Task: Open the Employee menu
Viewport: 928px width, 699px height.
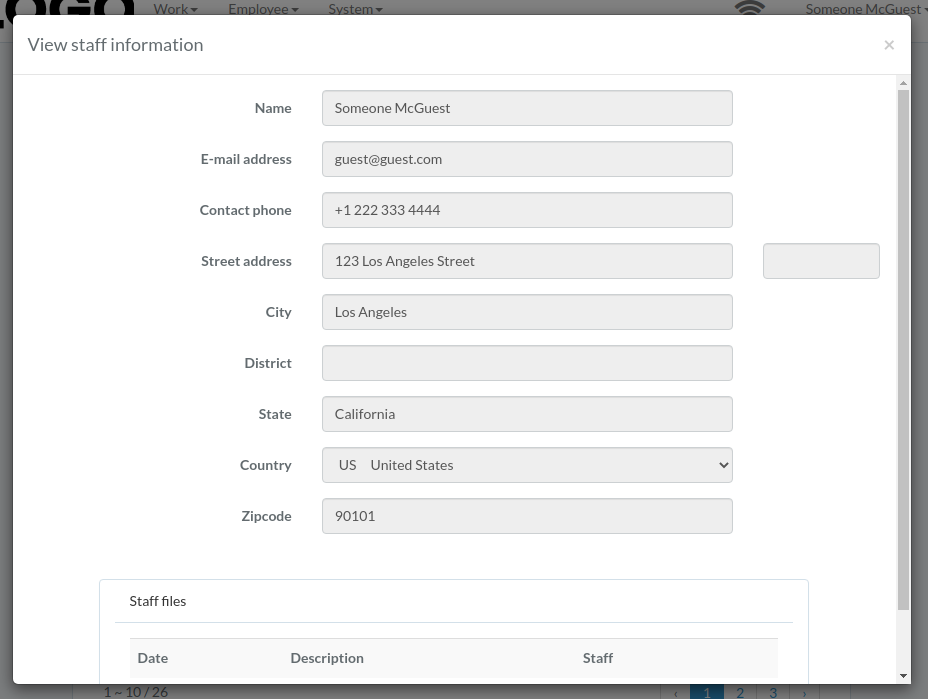Action: pyautogui.click(x=263, y=9)
